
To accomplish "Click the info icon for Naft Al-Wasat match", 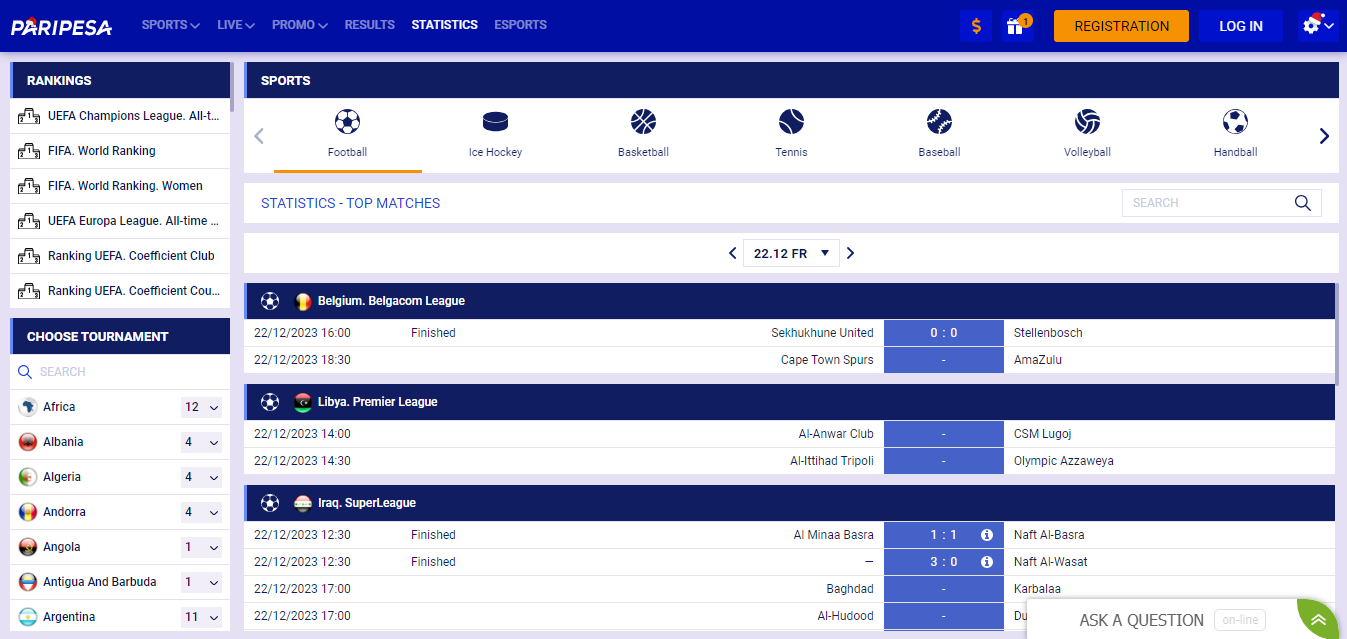I will (x=987, y=562).
